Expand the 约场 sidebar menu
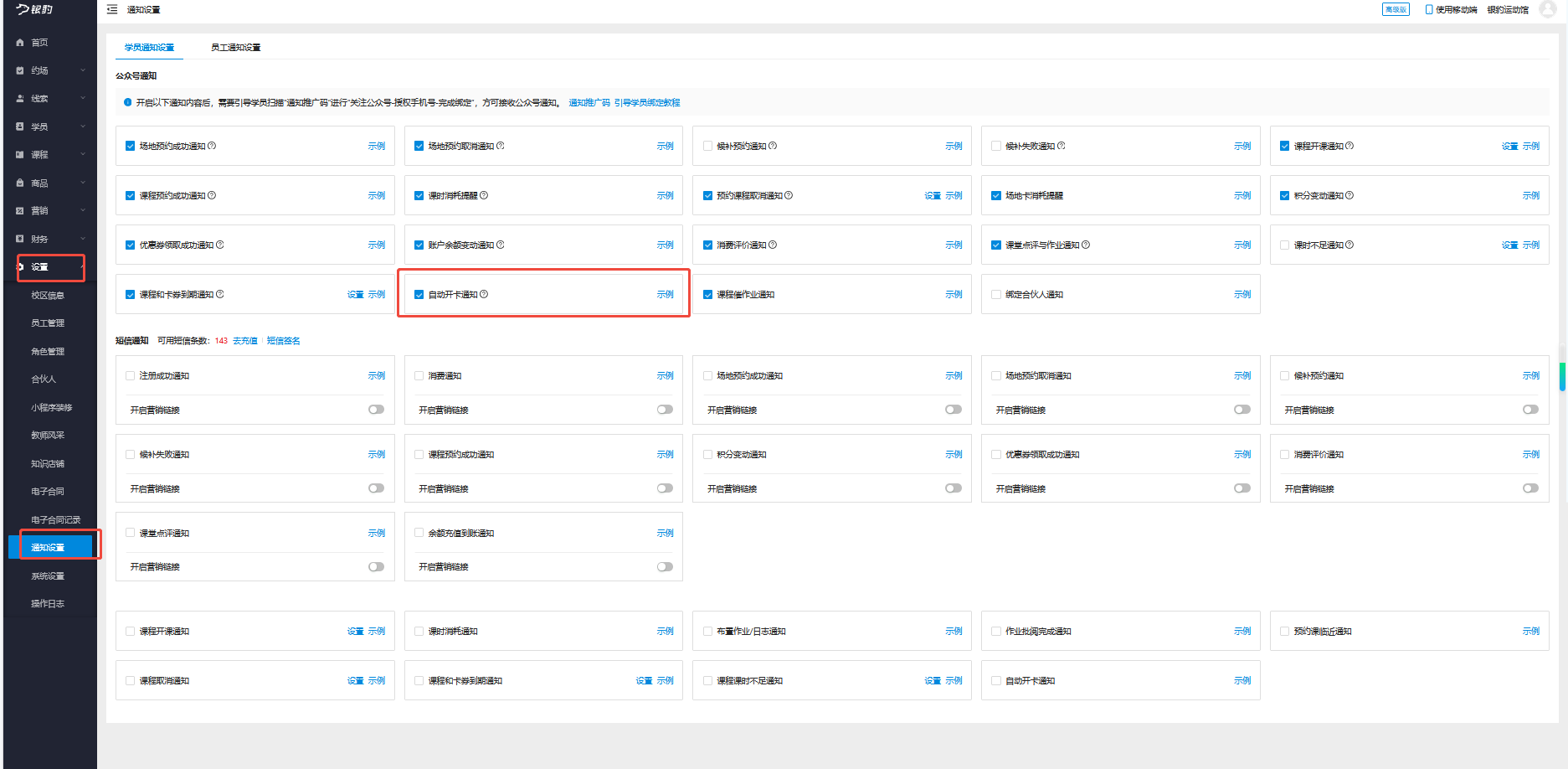 click(82, 70)
